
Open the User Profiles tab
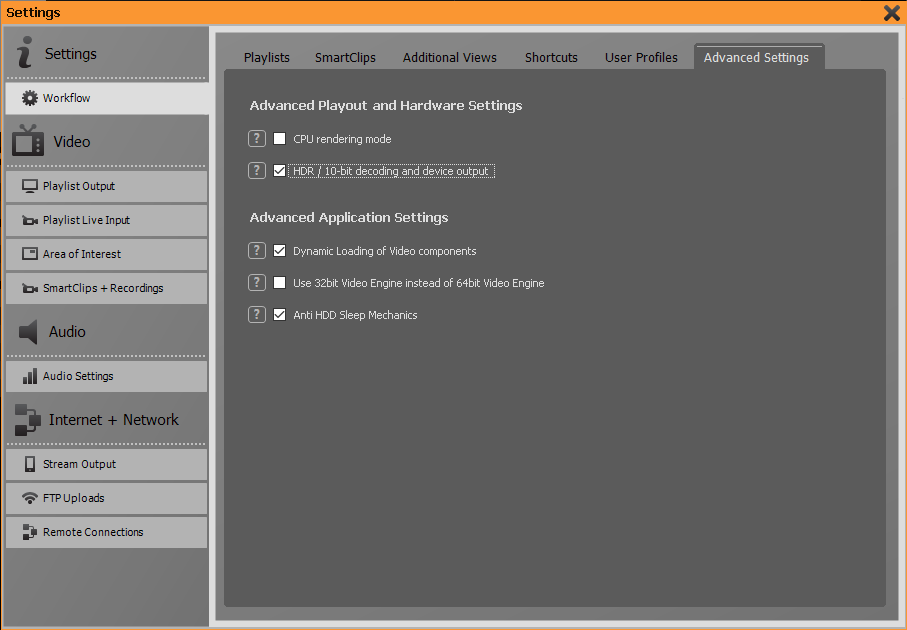point(641,57)
